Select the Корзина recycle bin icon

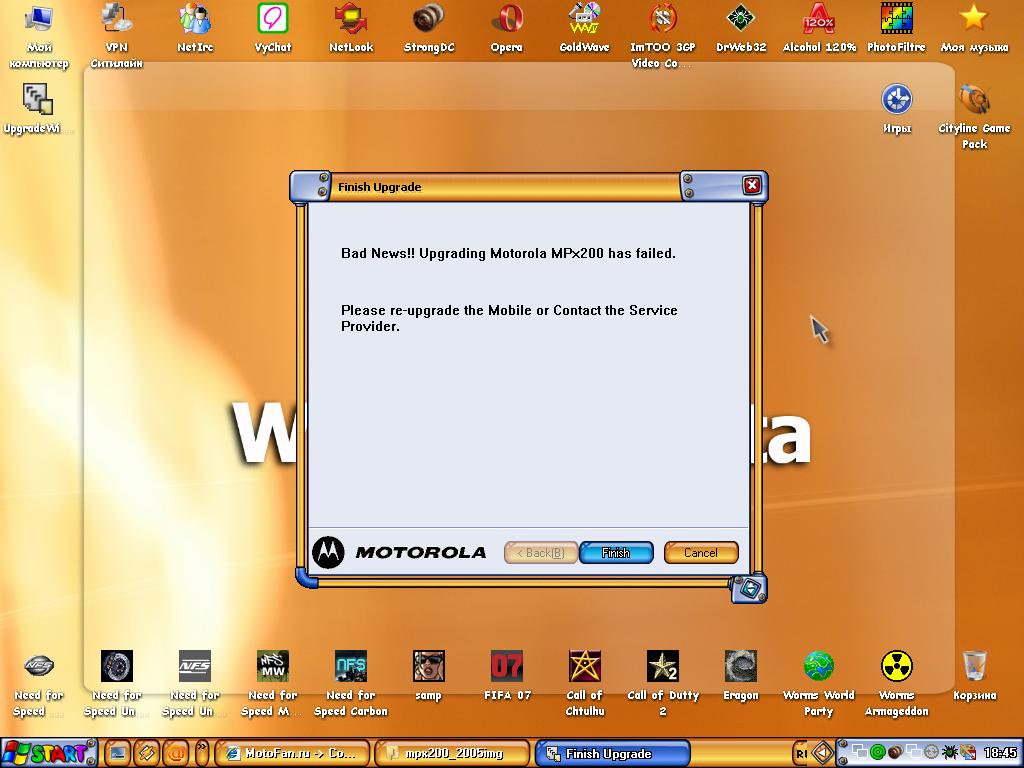coord(974,675)
